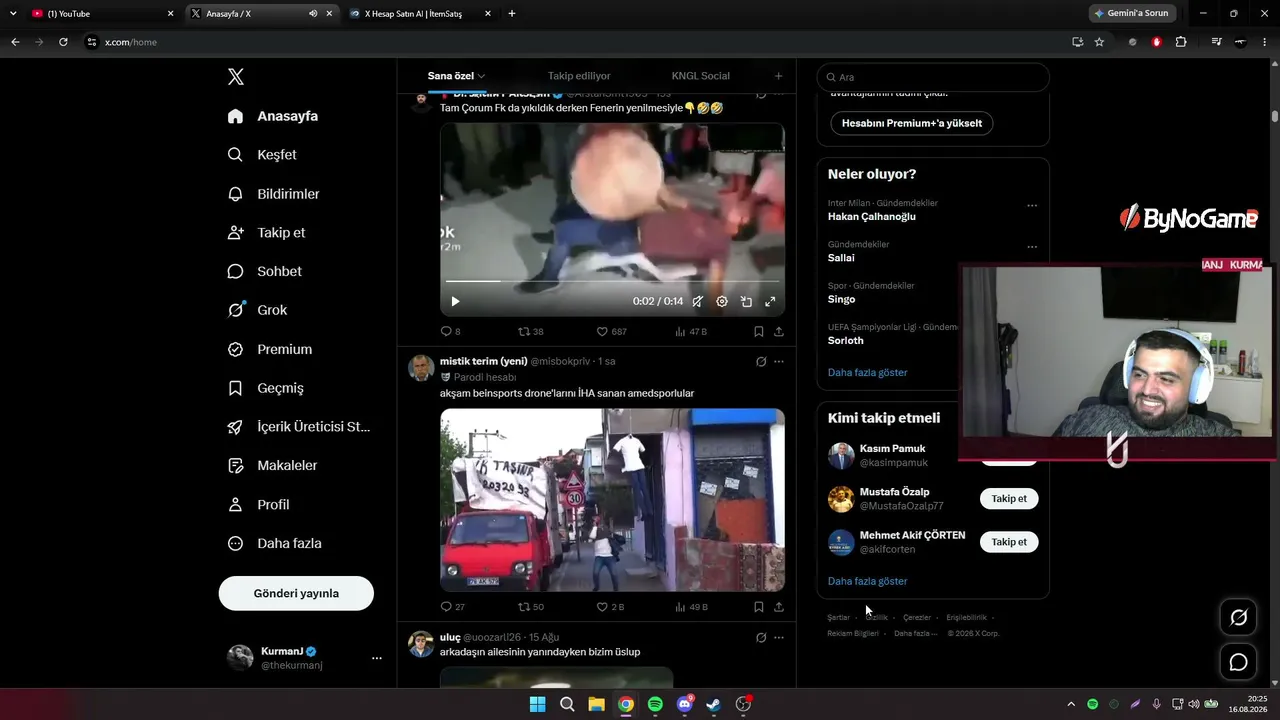The height and width of the screenshot is (720, 1280).
Task: Click the Ara search field
Action: pos(933,77)
